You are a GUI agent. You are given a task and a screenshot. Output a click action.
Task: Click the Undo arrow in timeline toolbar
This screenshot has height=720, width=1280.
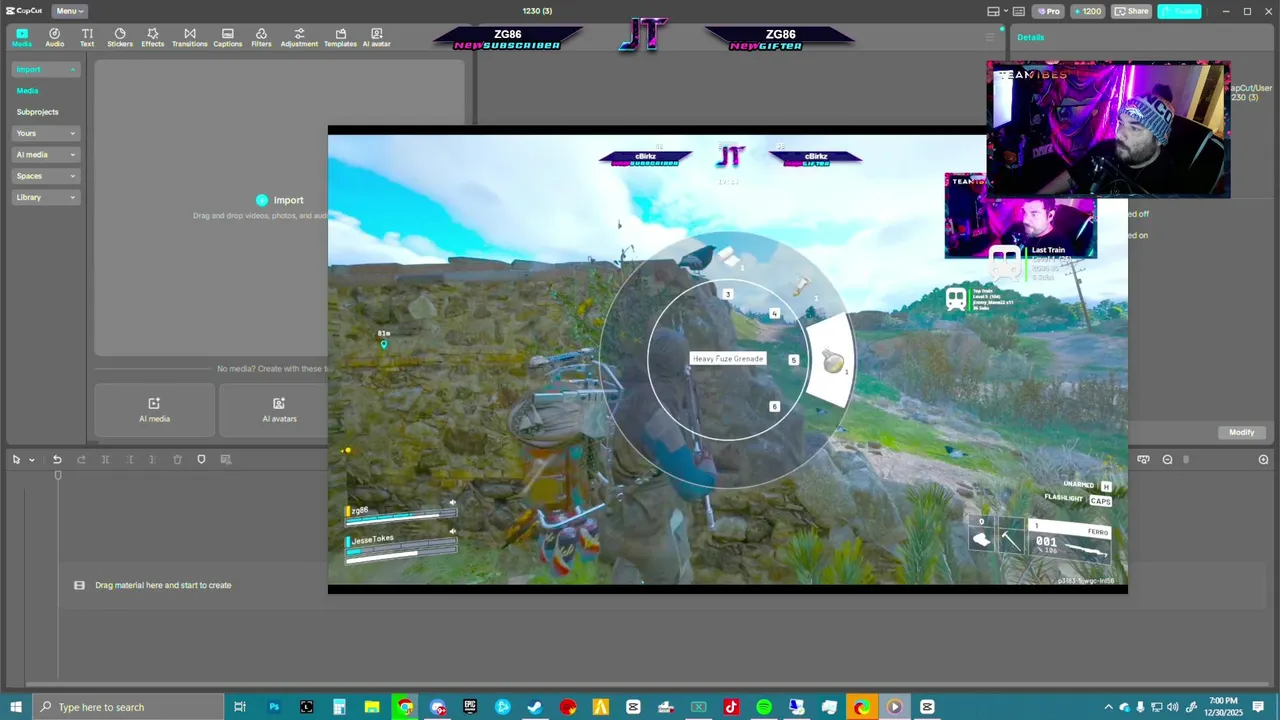[x=57, y=459]
